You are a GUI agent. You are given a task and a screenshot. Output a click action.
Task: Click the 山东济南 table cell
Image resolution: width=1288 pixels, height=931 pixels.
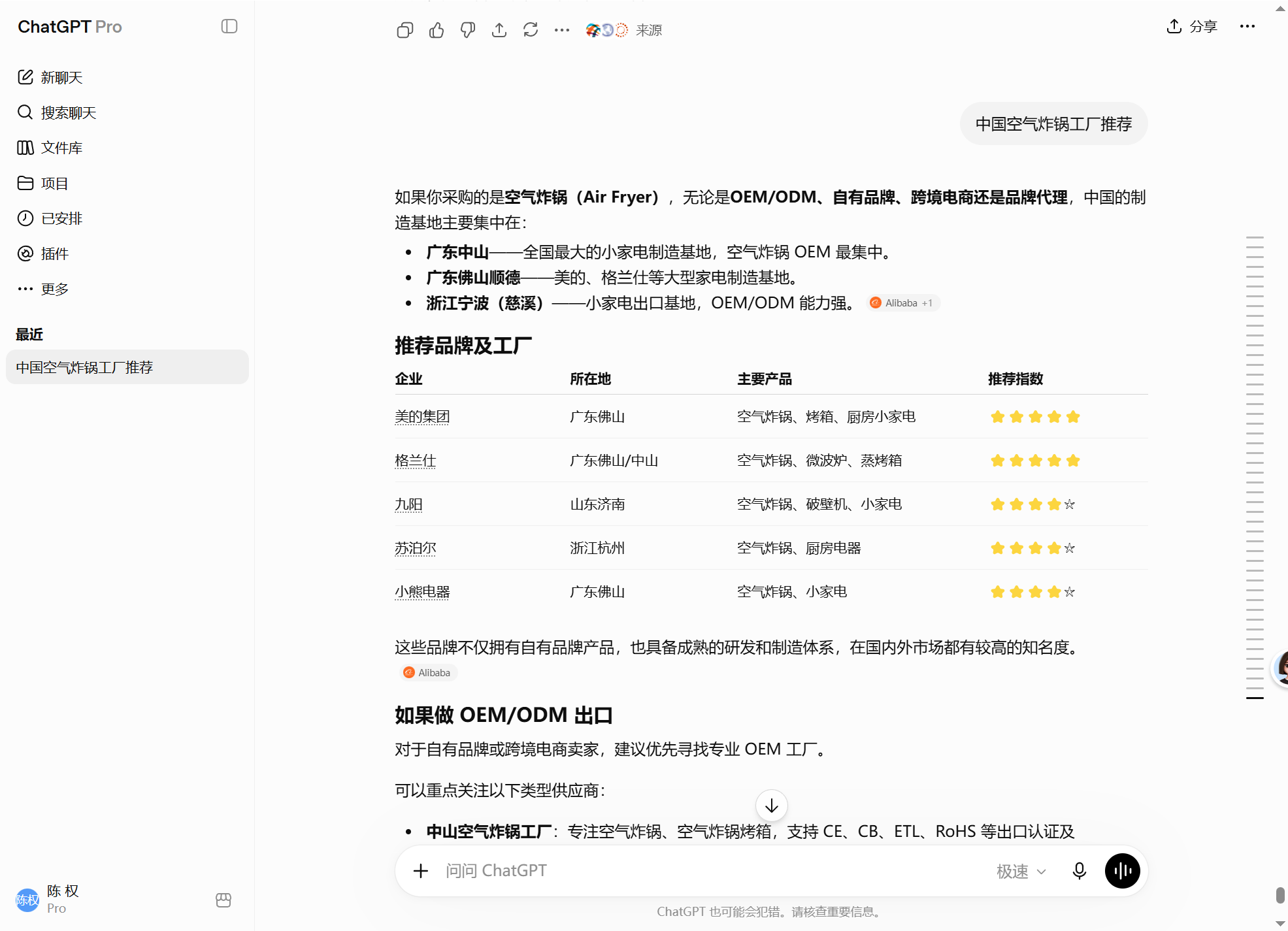coord(597,504)
